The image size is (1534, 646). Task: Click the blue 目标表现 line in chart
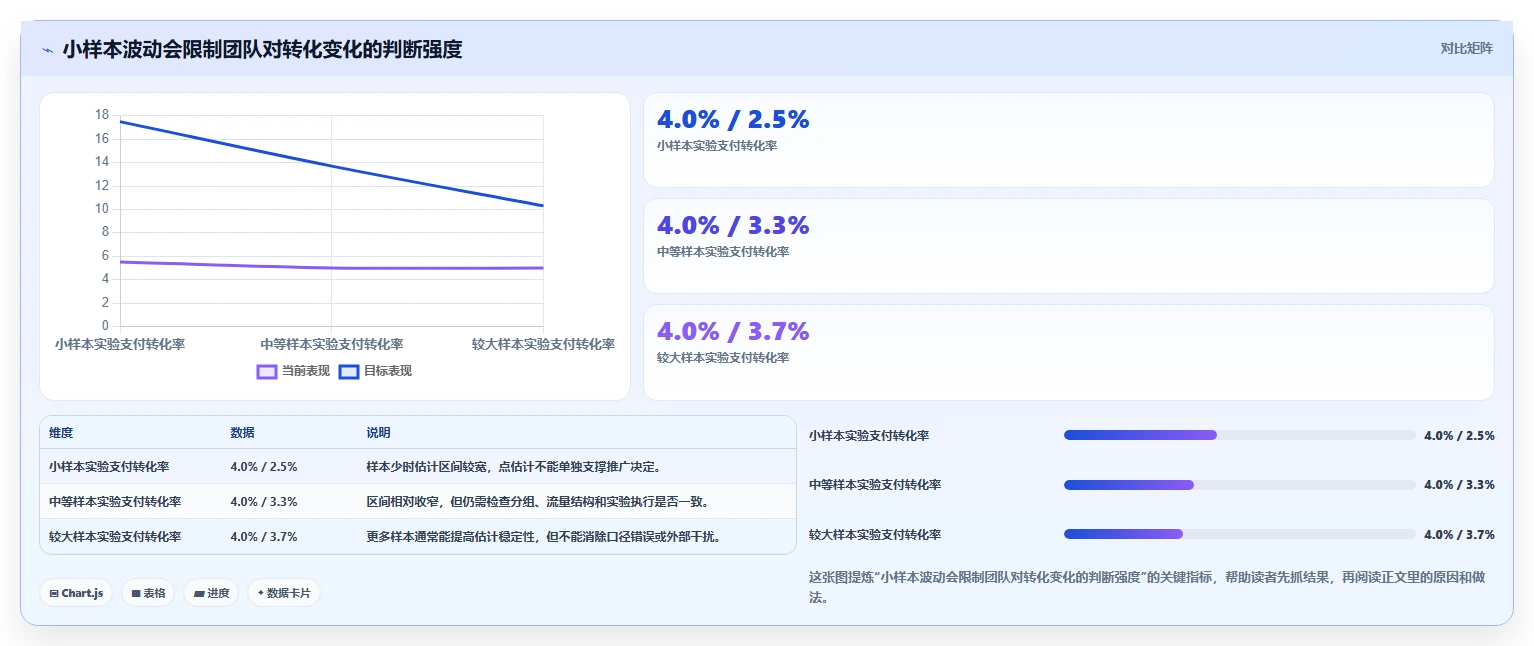(332, 165)
